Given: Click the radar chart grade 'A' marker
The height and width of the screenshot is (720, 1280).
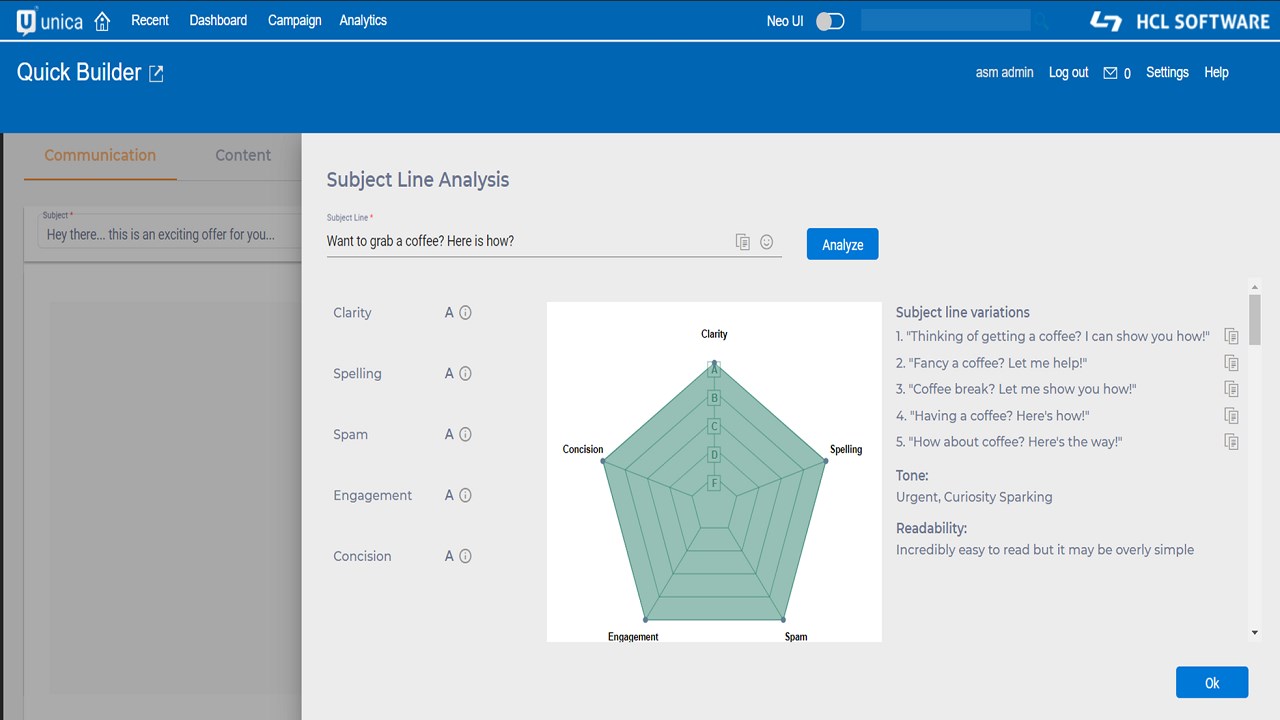Looking at the screenshot, I should (714, 370).
